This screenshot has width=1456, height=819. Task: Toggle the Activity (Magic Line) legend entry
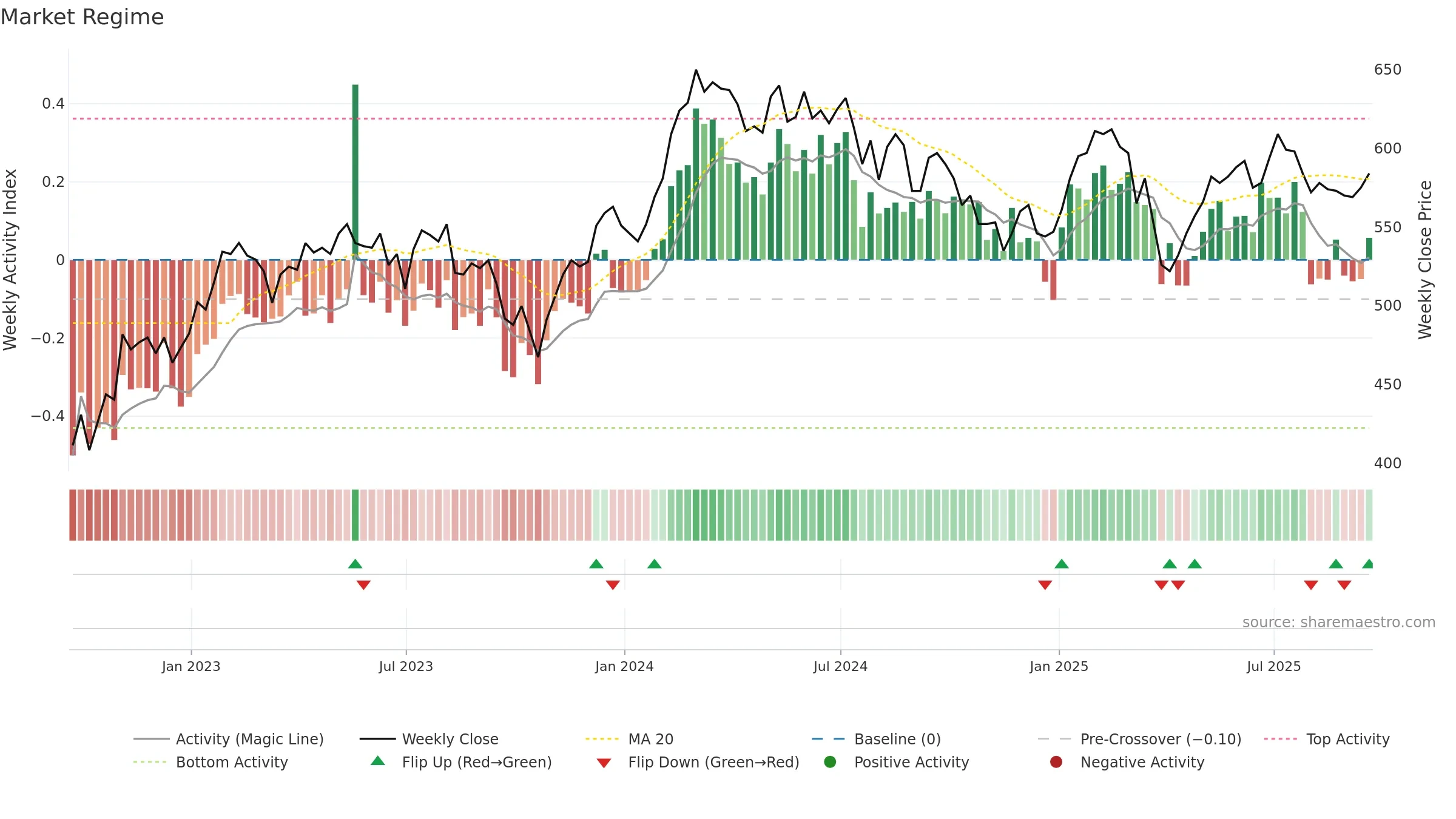coord(229,739)
